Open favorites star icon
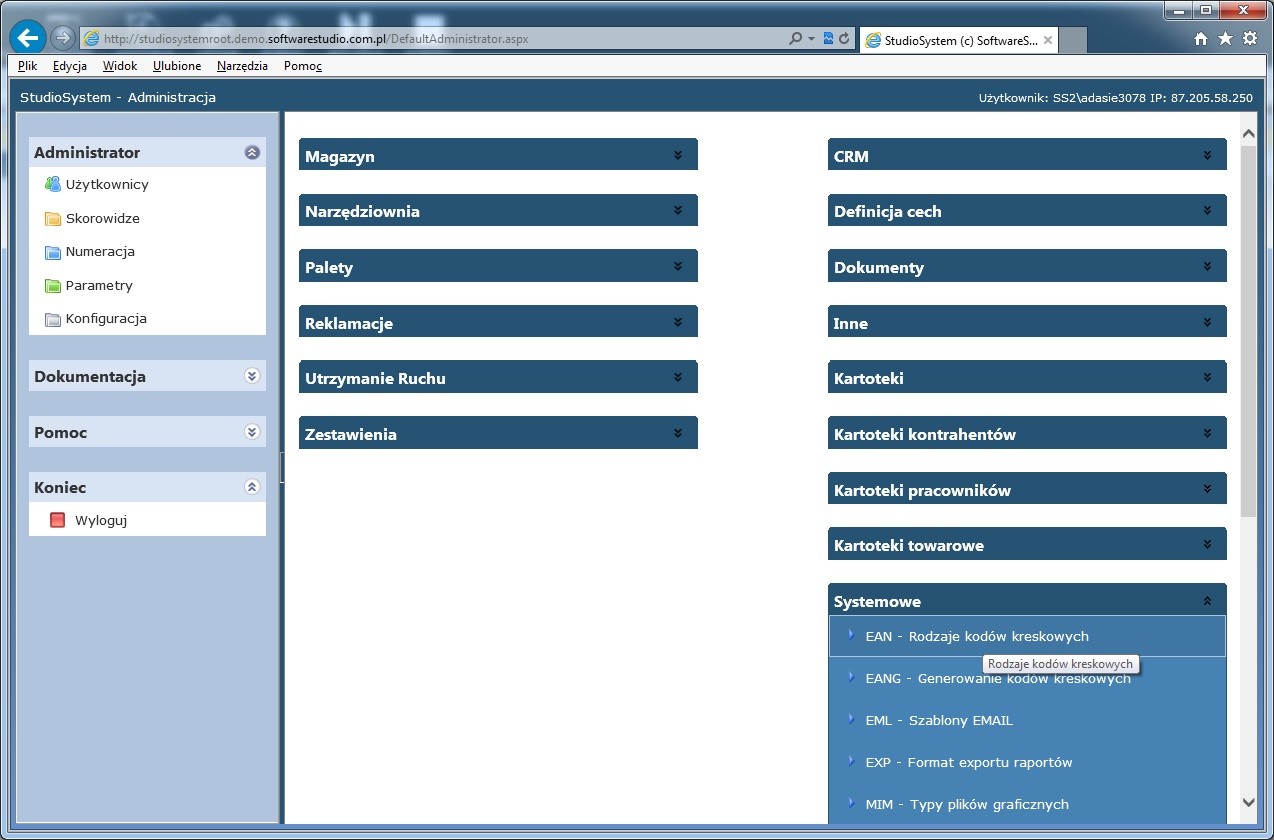The image size is (1274, 840). pyautogui.click(x=1225, y=39)
